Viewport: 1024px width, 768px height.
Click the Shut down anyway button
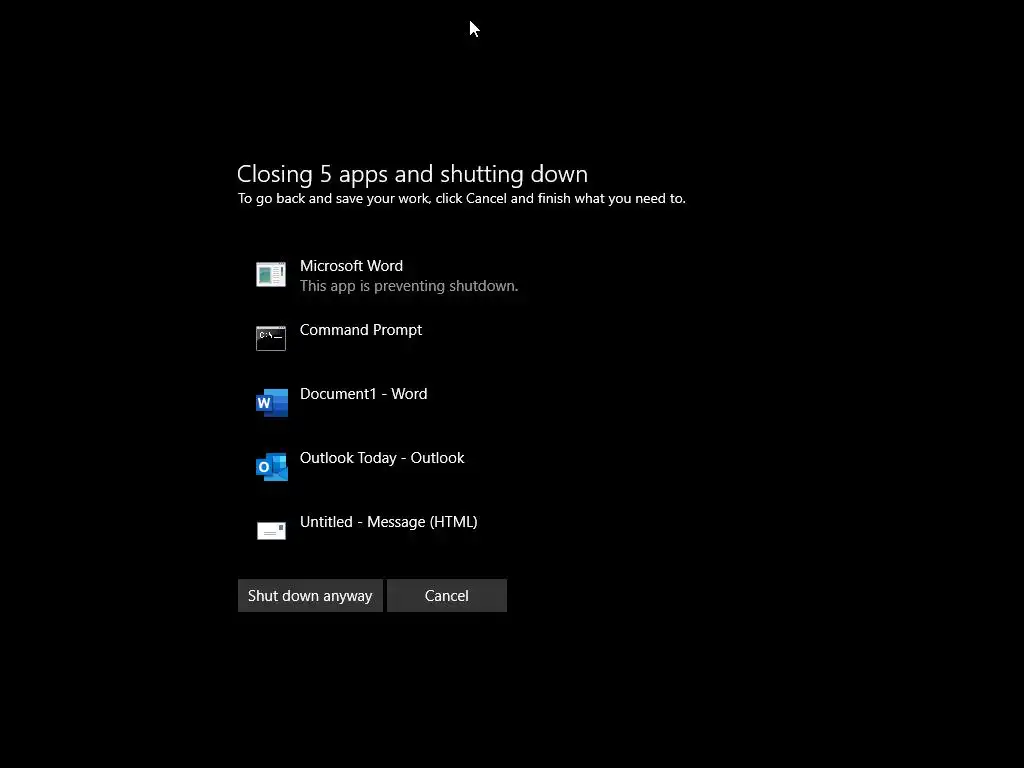310,596
